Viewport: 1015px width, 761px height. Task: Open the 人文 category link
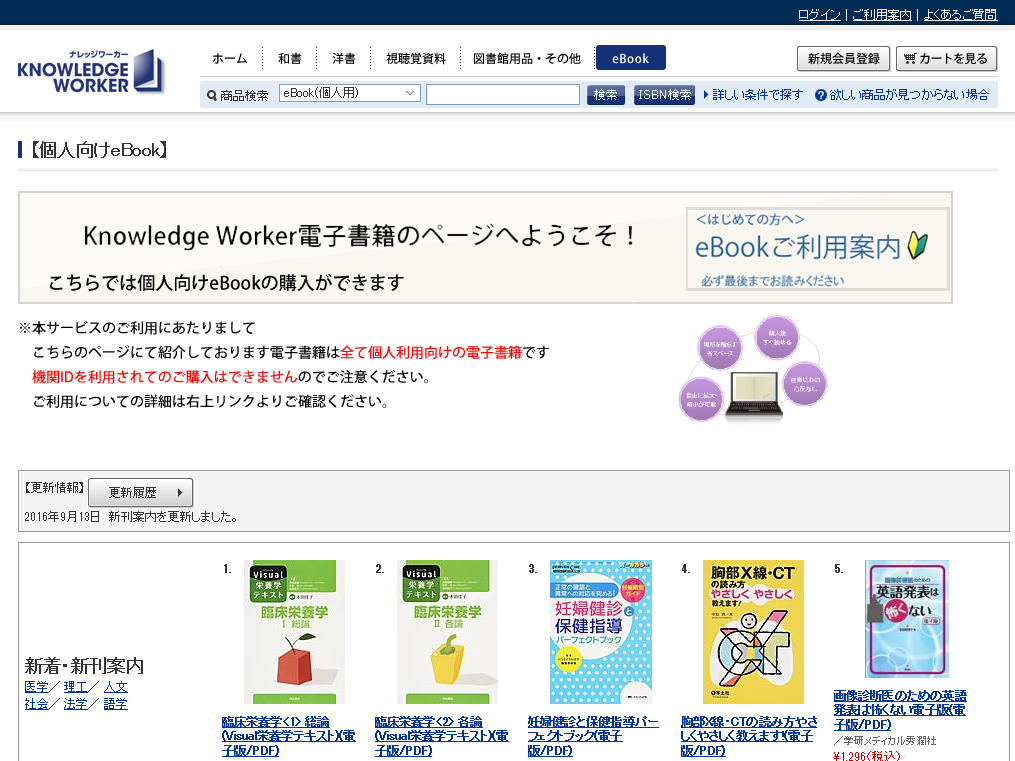(x=115, y=687)
